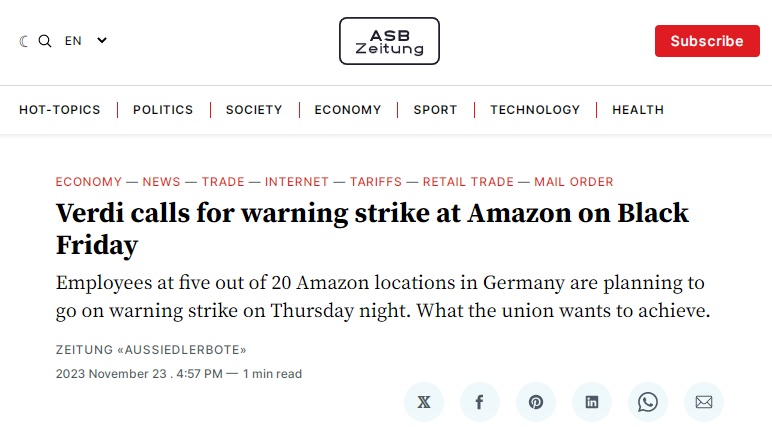Share the article on Facebook
772x448 pixels.
(x=480, y=402)
